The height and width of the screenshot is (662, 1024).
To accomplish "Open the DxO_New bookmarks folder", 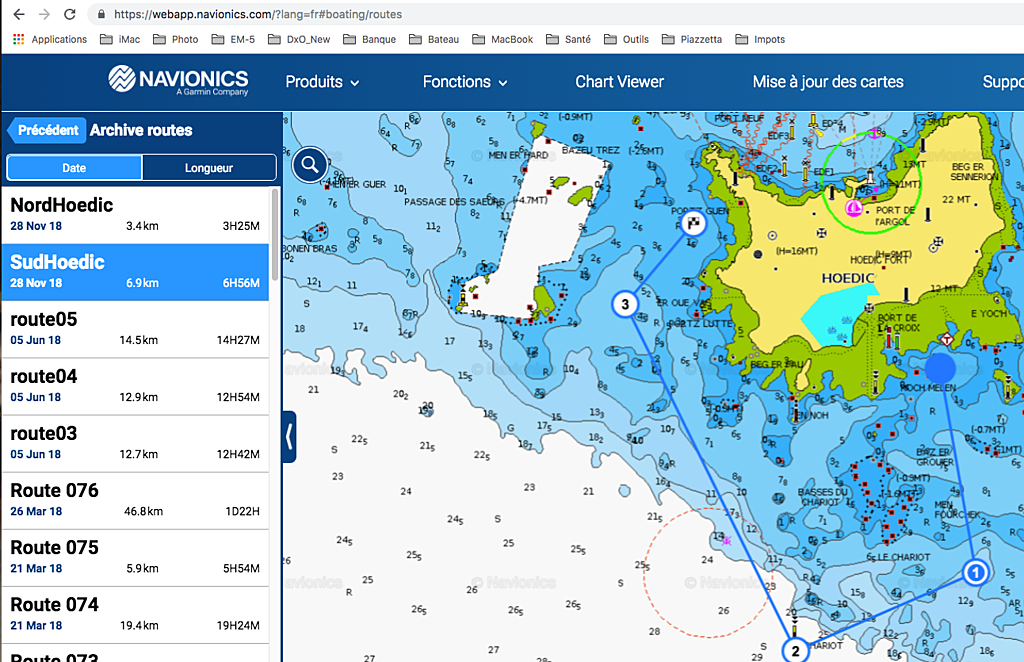I will pyautogui.click(x=299, y=39).
